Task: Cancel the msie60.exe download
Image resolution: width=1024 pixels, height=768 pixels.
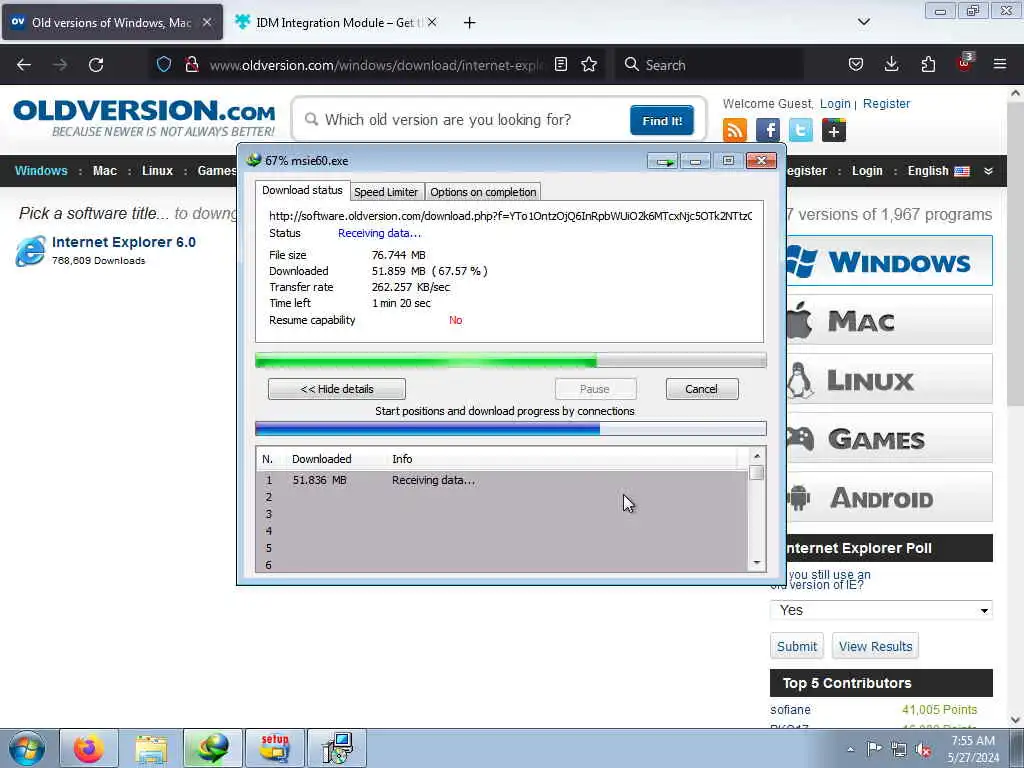Action: click(x=702, y=389)
